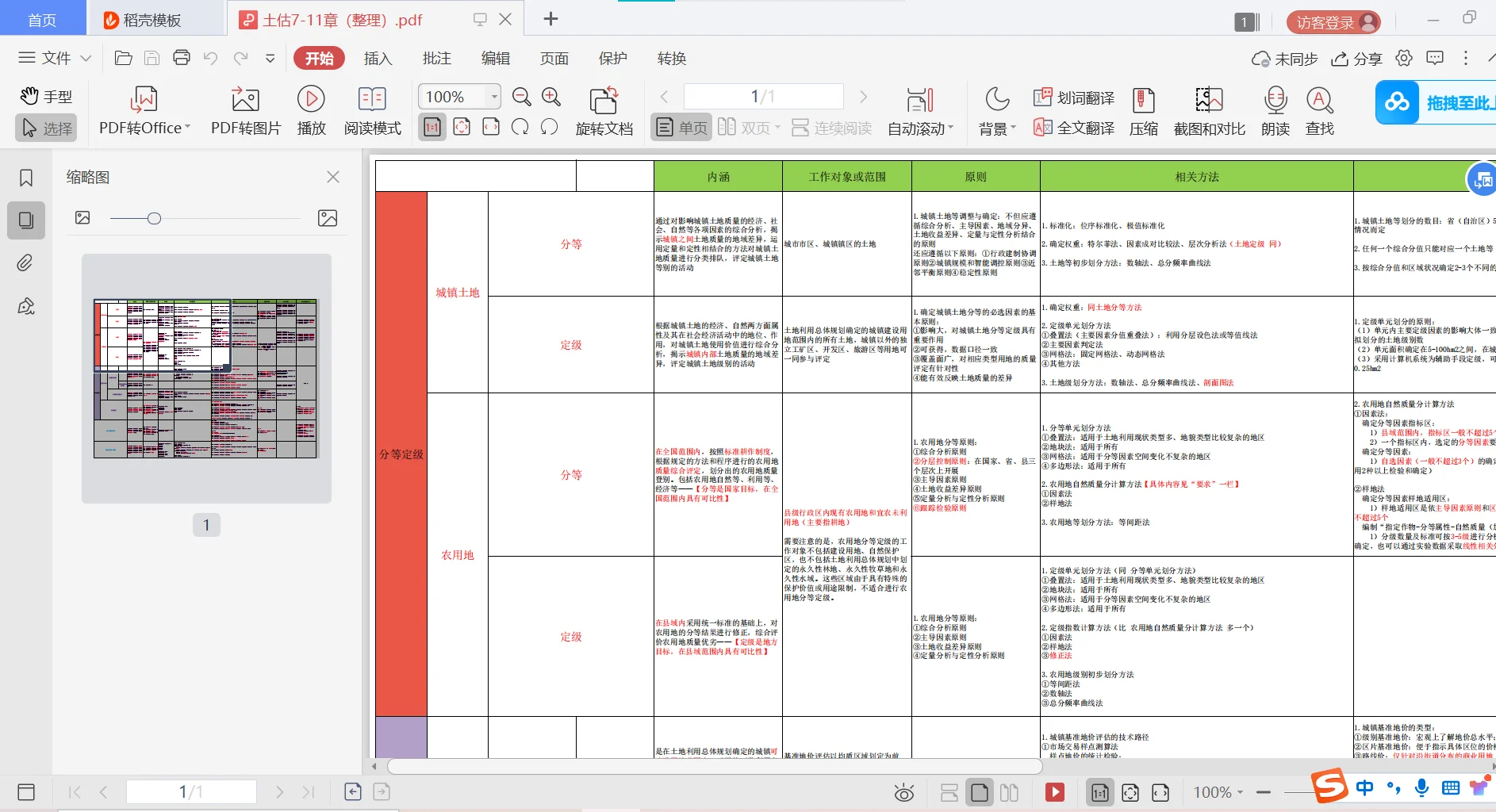Enable 划词翻译 word translation
The width and height of the screenshot is (1496, 812).
point(1074,98)
